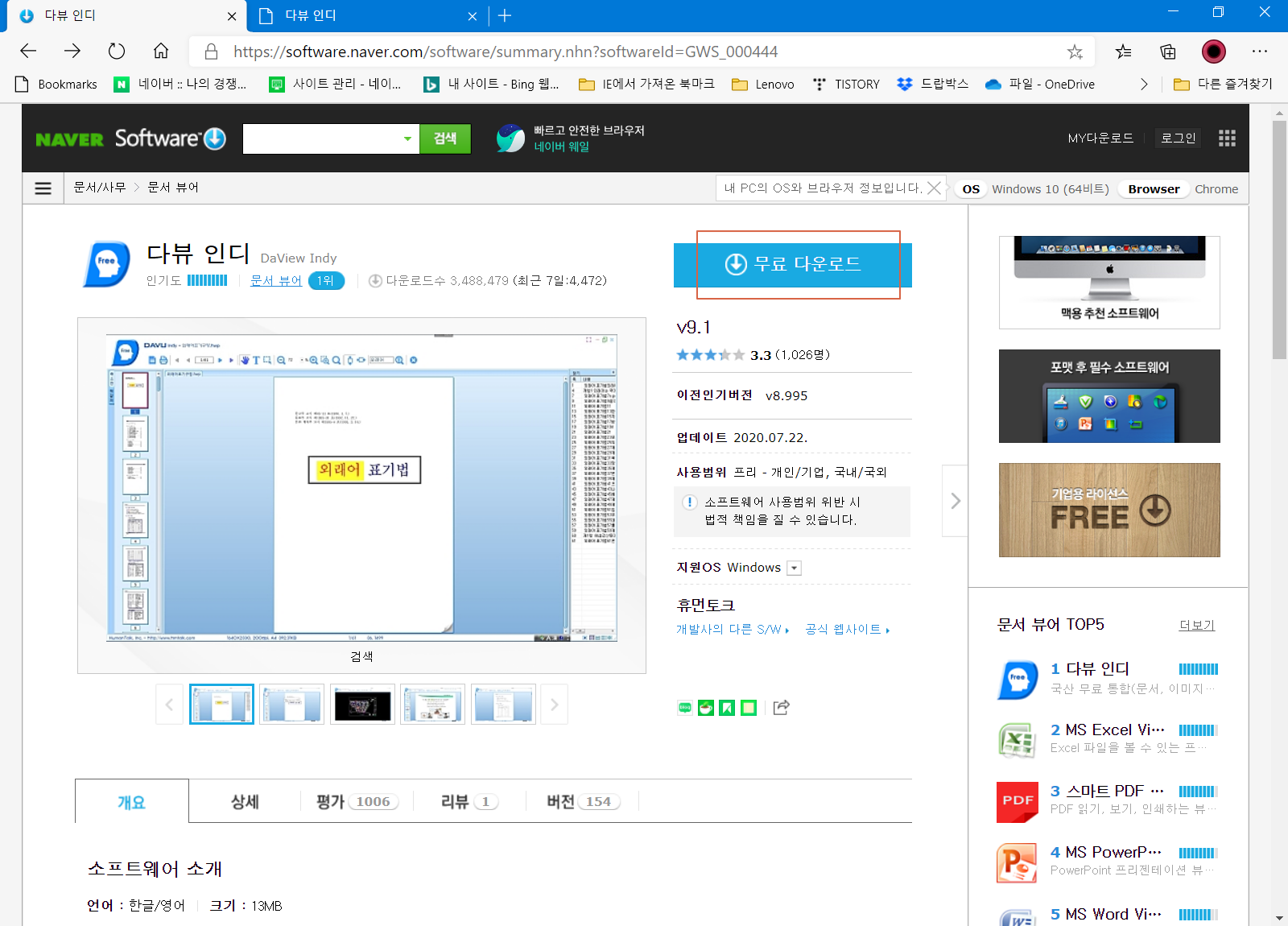Open the browser home page icon

pyautogui.click(x=161, y=52)
